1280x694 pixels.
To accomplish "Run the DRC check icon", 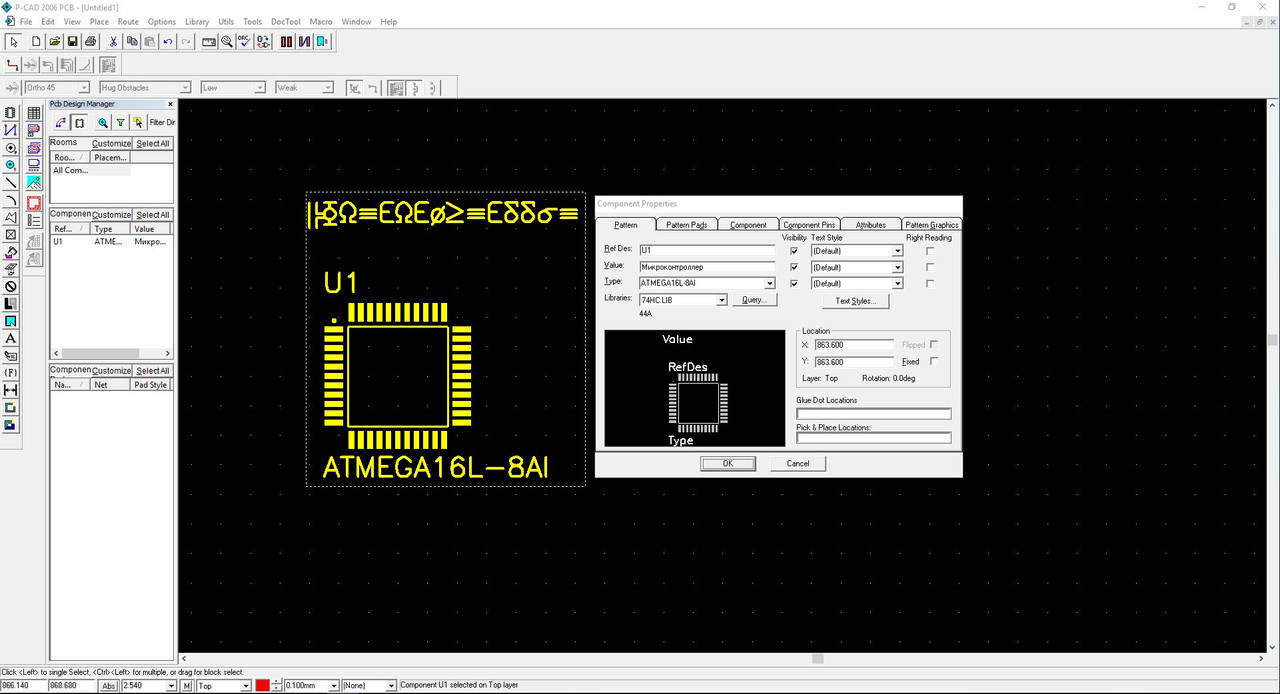I will tap(244, 41).
